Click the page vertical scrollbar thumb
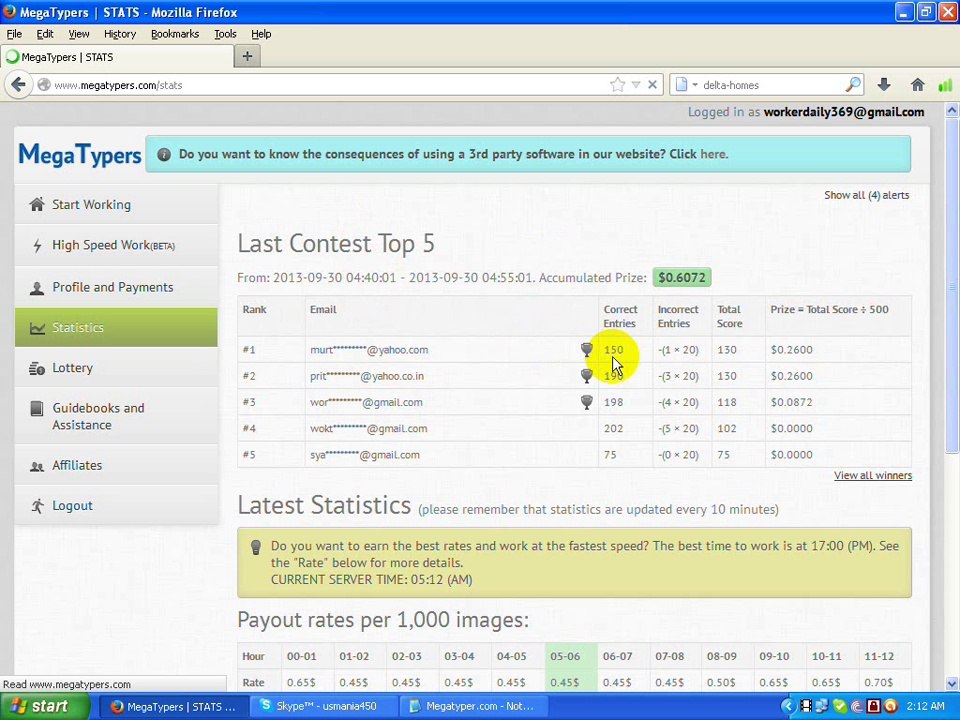 pos(952,286)
